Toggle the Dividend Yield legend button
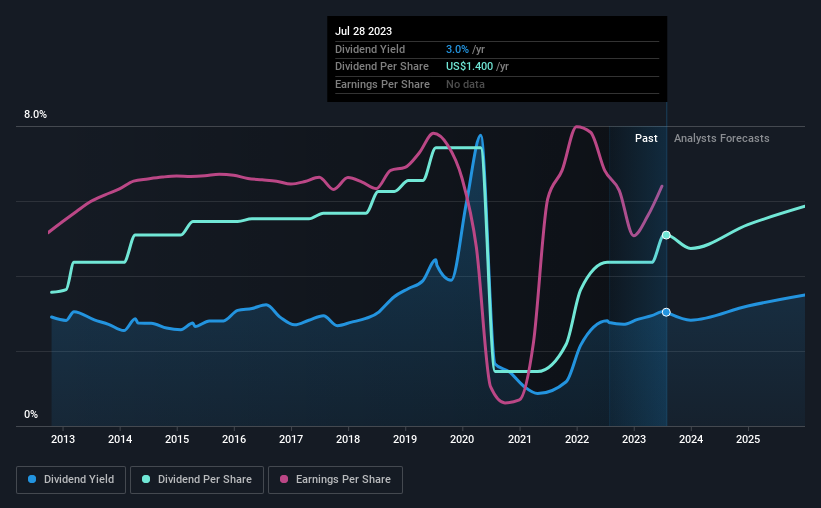Image resolution: width=821 pixels, height=508 pixels. 71,479
